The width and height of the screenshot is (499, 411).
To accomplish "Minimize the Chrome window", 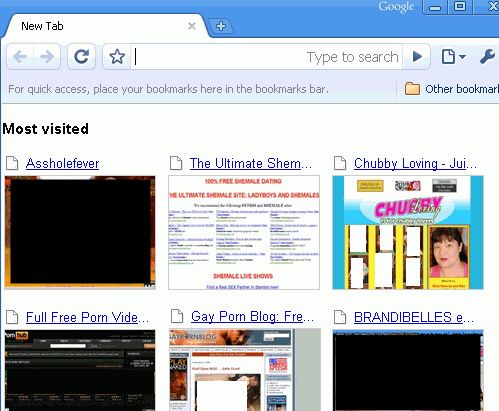I will point(435,7).
